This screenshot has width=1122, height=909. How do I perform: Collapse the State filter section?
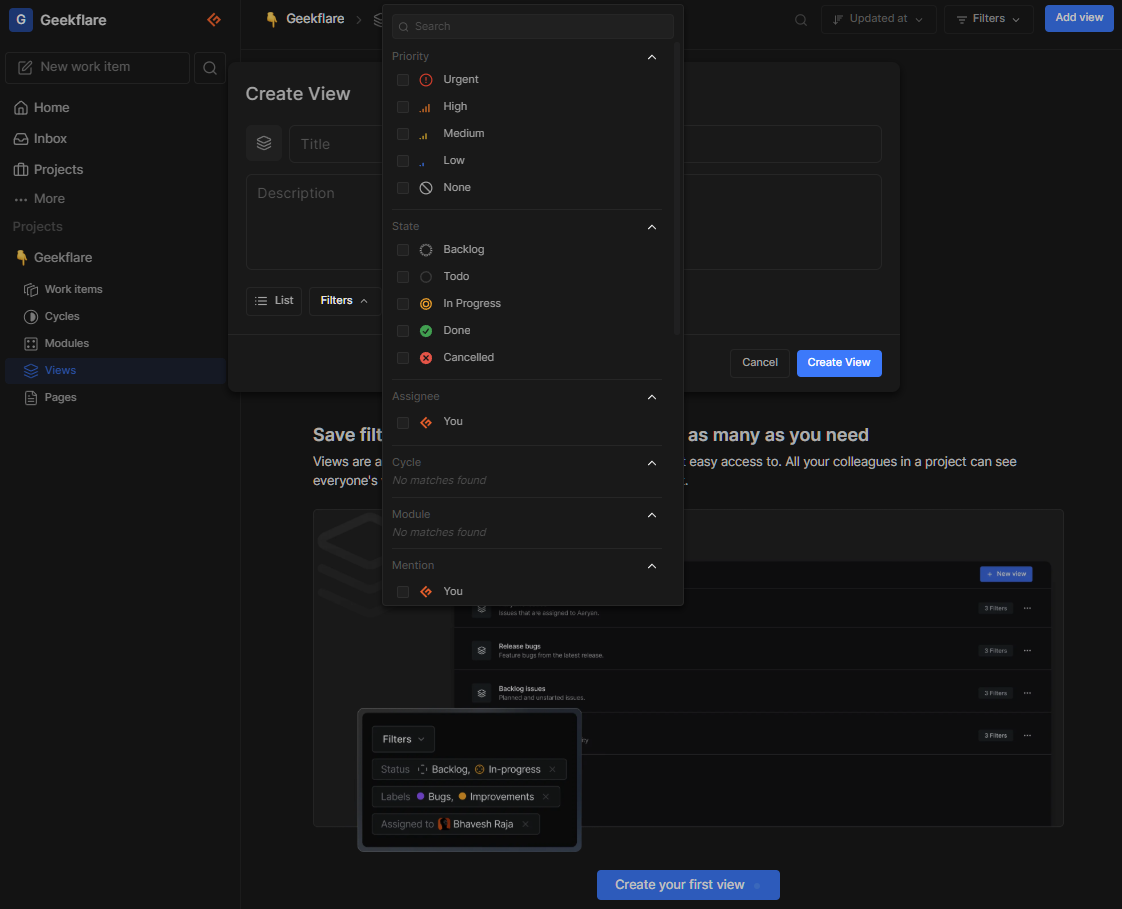pyautogui.click(x=652, y=227)
